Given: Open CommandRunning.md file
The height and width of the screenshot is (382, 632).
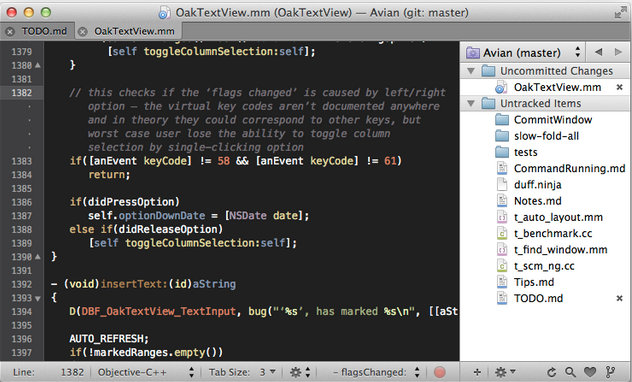Looking at the screenshot, I should (569, 168).
